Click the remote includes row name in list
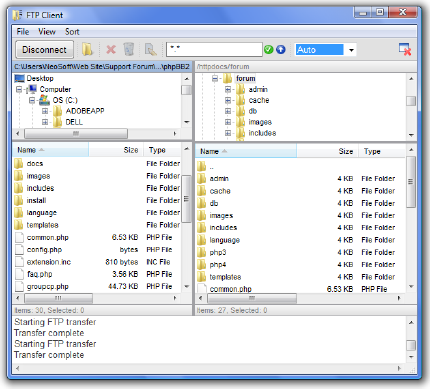Screen dimensions: 430x389 (x=223, y=228)
